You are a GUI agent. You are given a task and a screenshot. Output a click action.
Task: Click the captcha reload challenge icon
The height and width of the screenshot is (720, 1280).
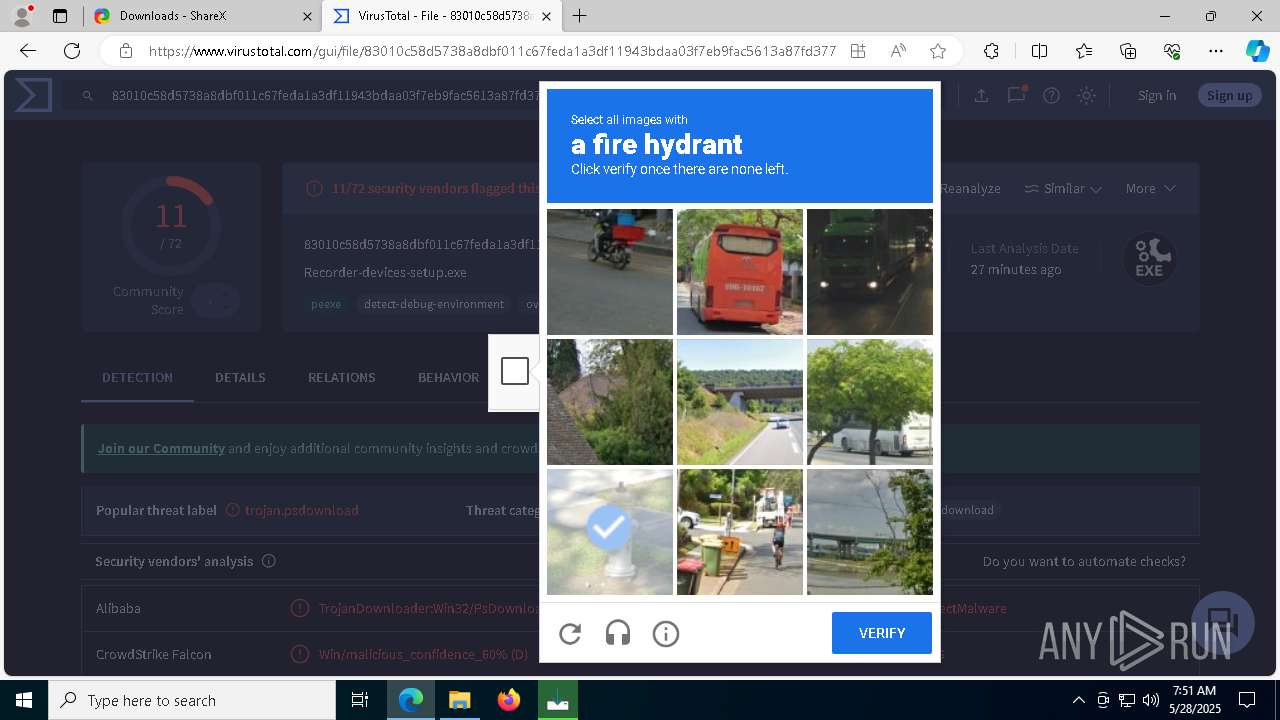pyautogui.click(x=570, y=633)
